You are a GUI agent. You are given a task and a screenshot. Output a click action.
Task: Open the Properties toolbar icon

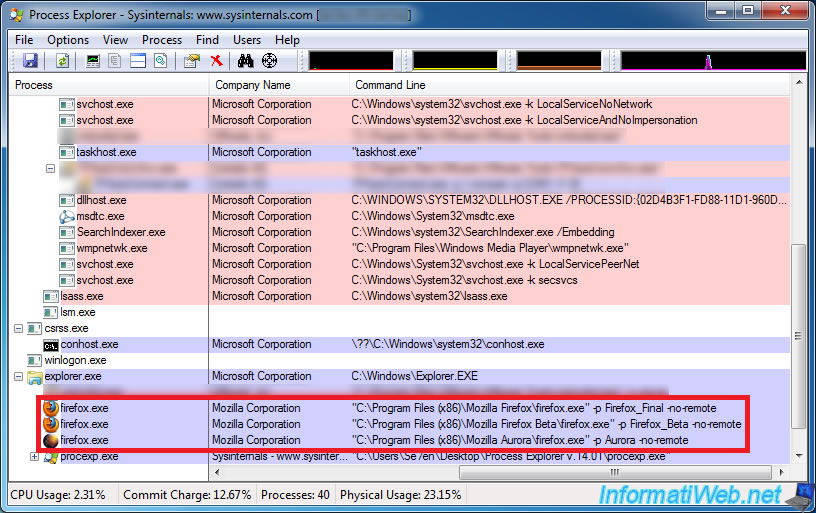192,61
